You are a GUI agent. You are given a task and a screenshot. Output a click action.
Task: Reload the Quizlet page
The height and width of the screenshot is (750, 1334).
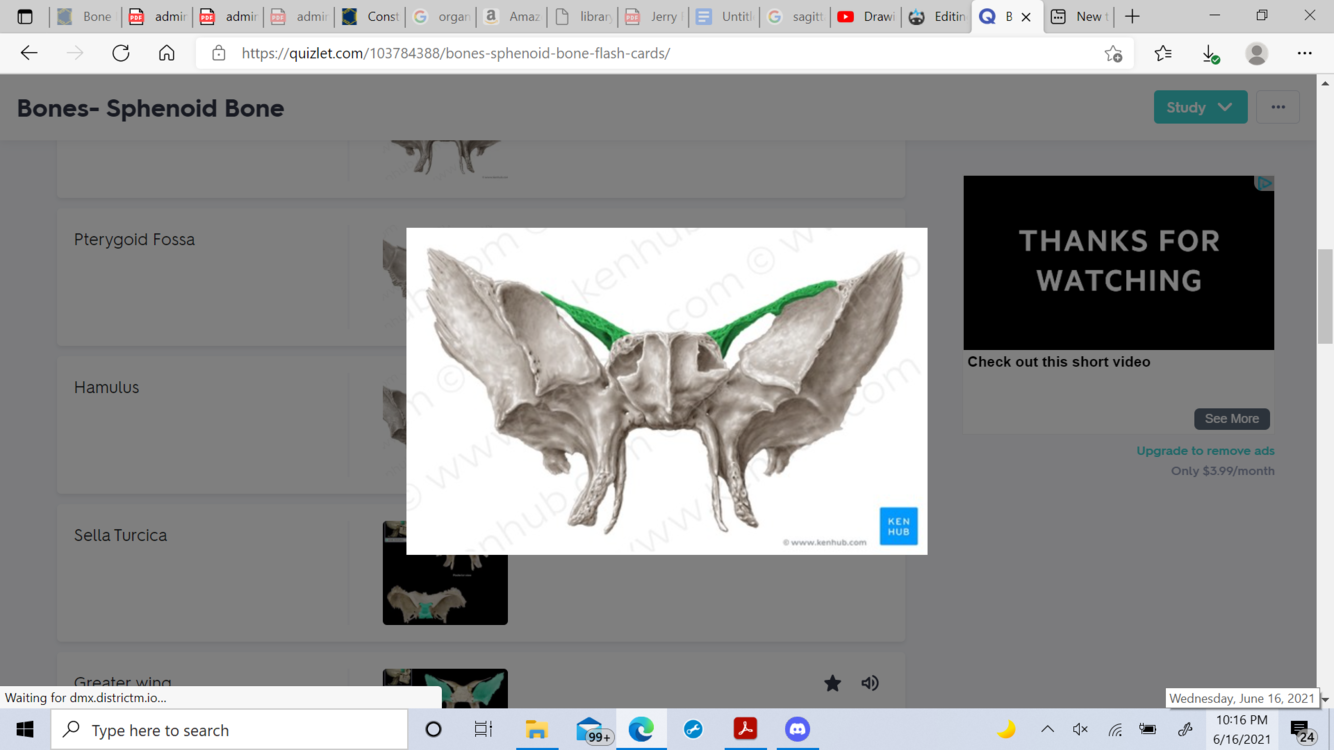click(x=121, y=53)
